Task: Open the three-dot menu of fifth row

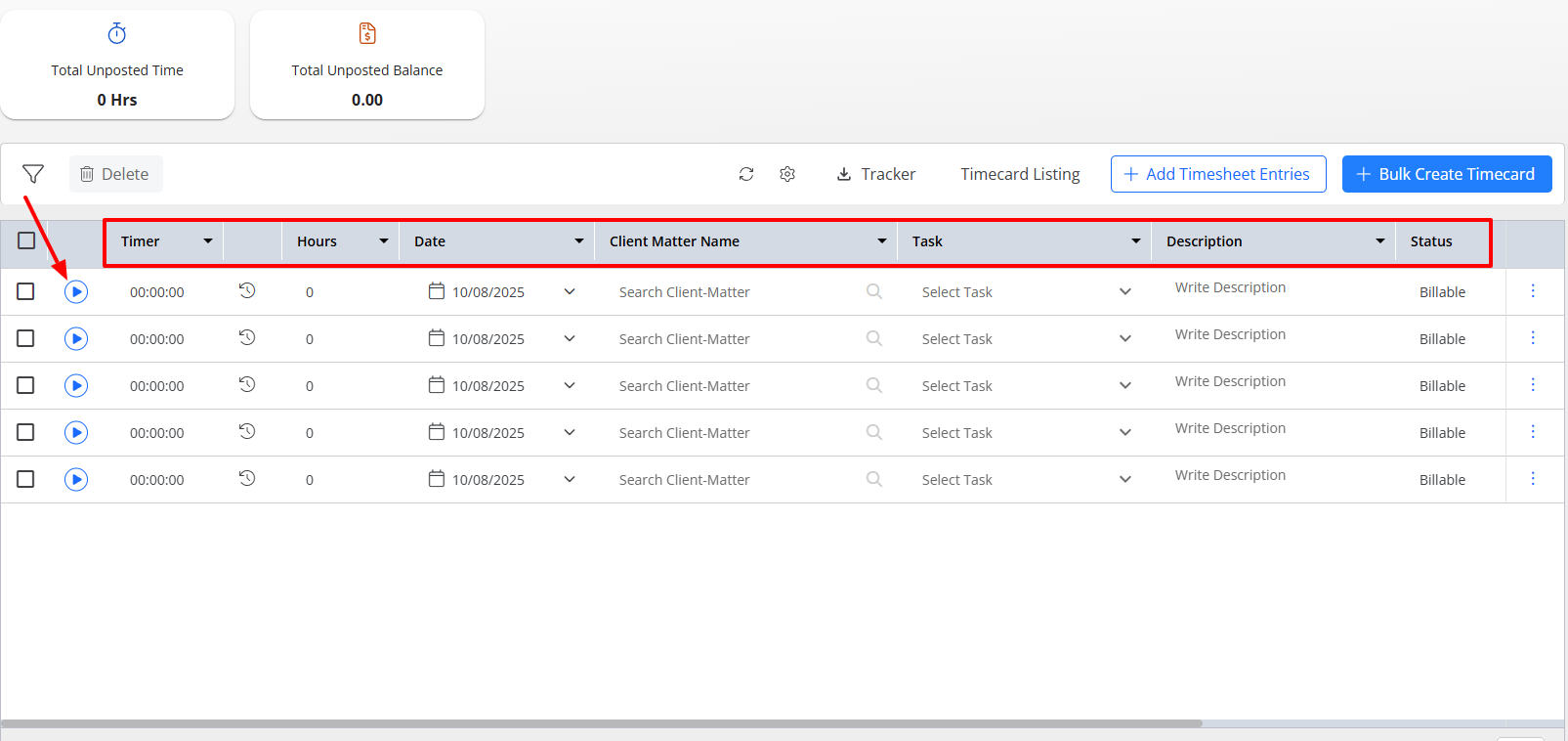Action: tap(1533, 478)
